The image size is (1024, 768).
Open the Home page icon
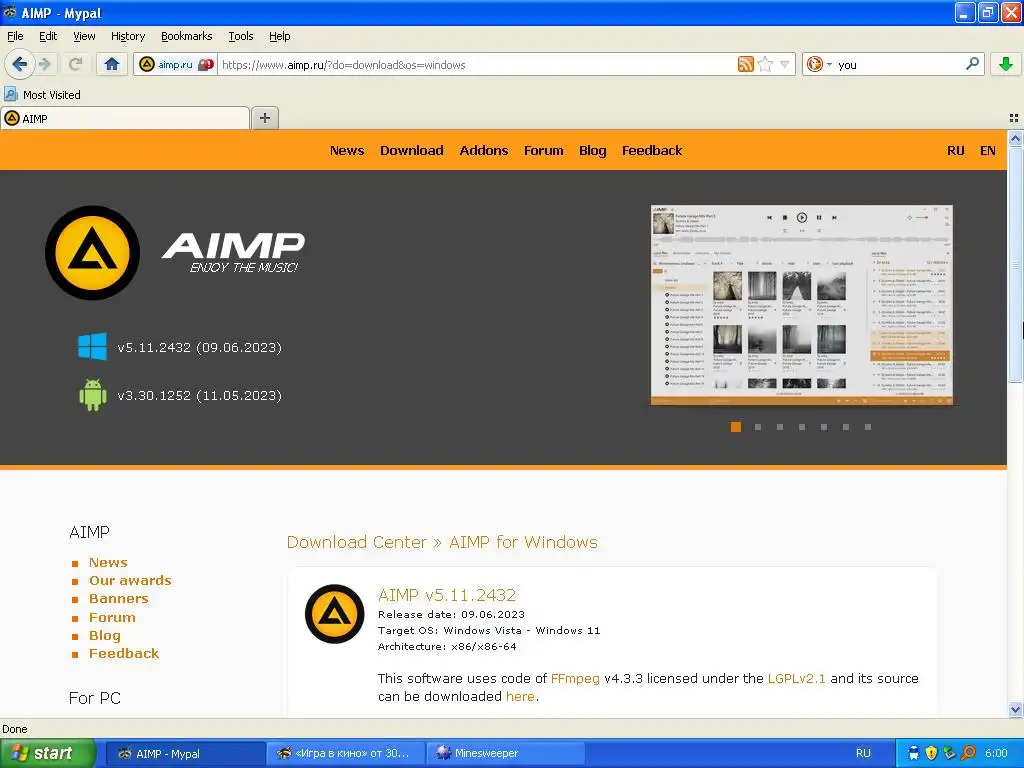112,64
